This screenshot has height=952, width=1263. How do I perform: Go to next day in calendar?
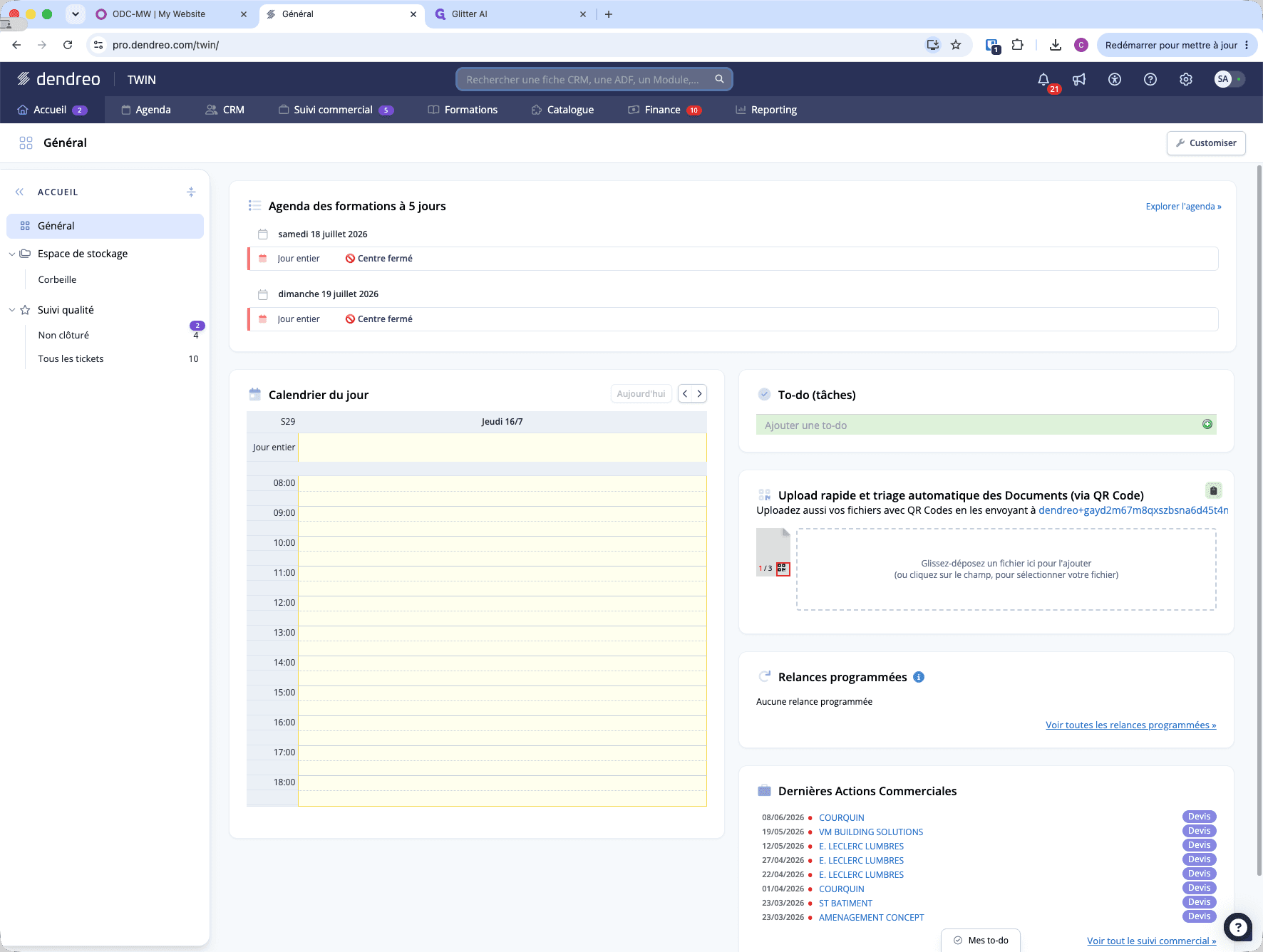699,393
